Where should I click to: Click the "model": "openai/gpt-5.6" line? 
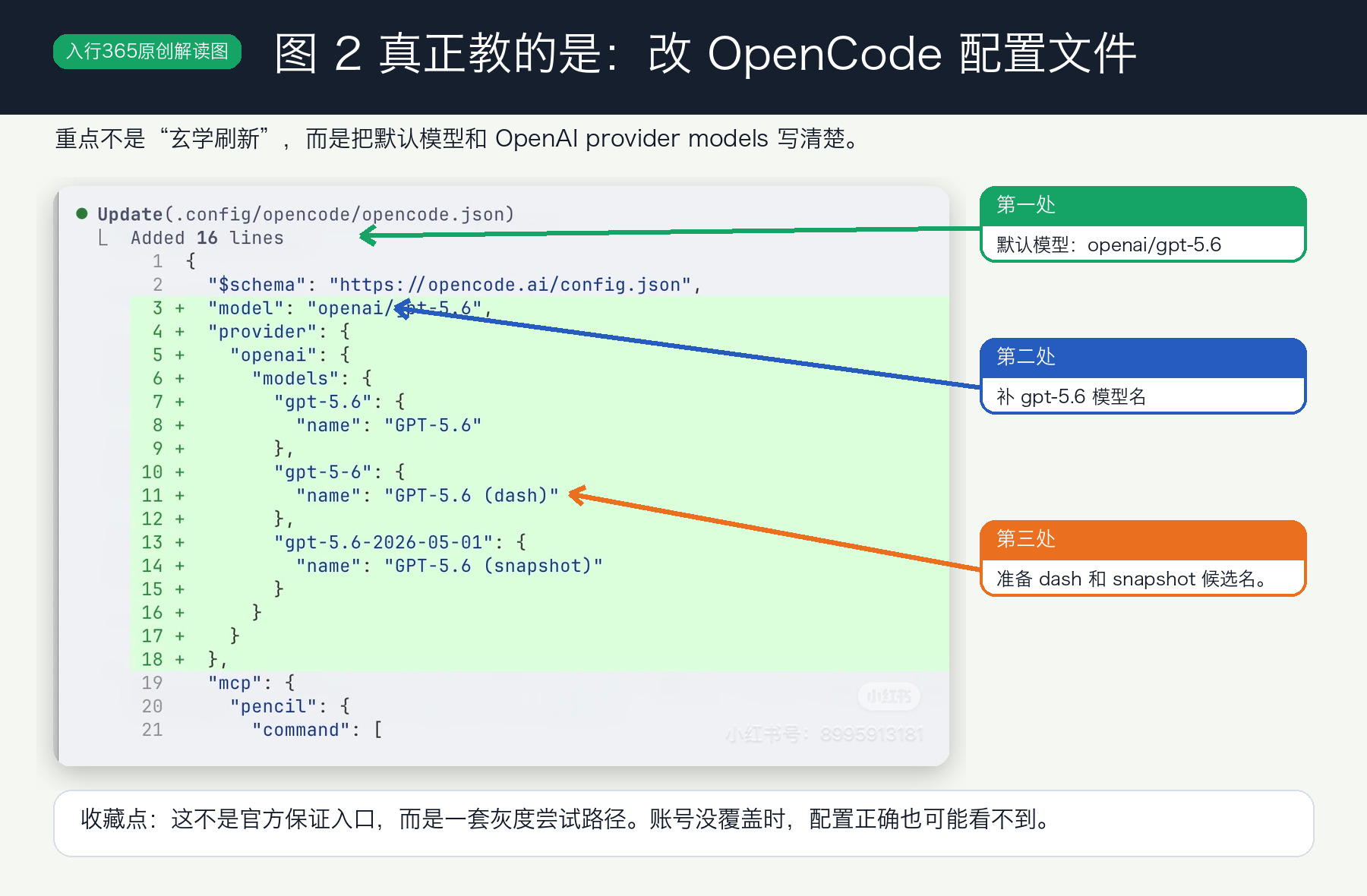pos(350,308)
